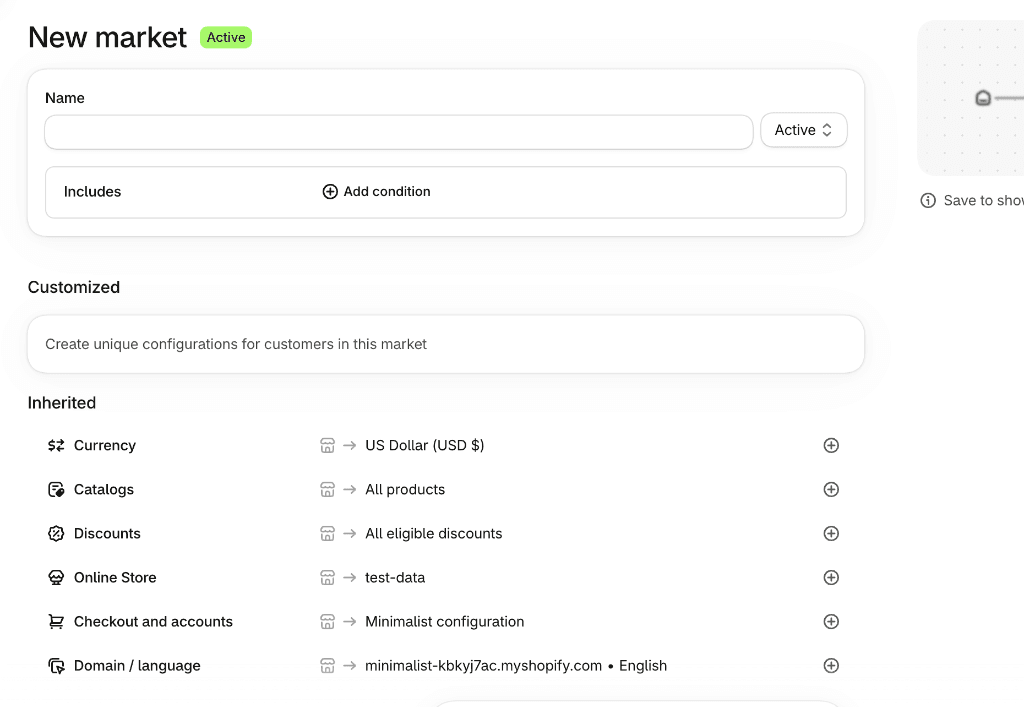Click the Checkout and accounts label
1024x707 pixels.
tap(153, 621)
